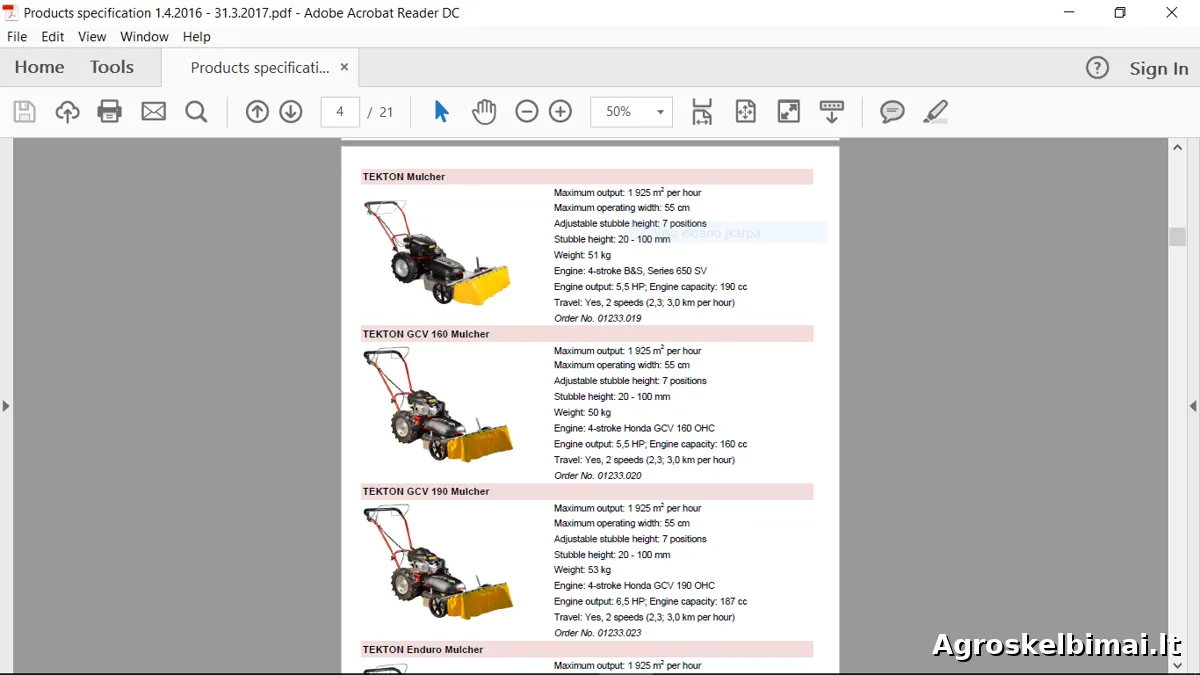Add a comment speech bubble
The height and width of the screenshot is (675, 1200).
click(x=892, y=112)
